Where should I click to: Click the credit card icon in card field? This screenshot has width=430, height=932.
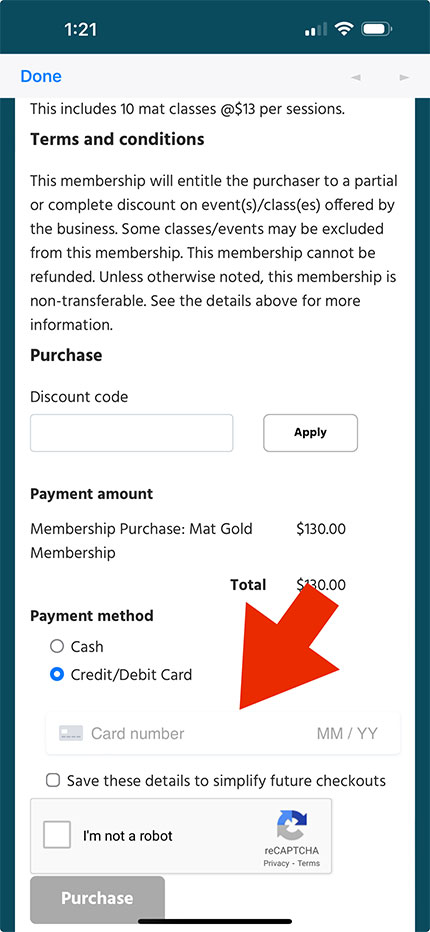[x=71, y=733]
